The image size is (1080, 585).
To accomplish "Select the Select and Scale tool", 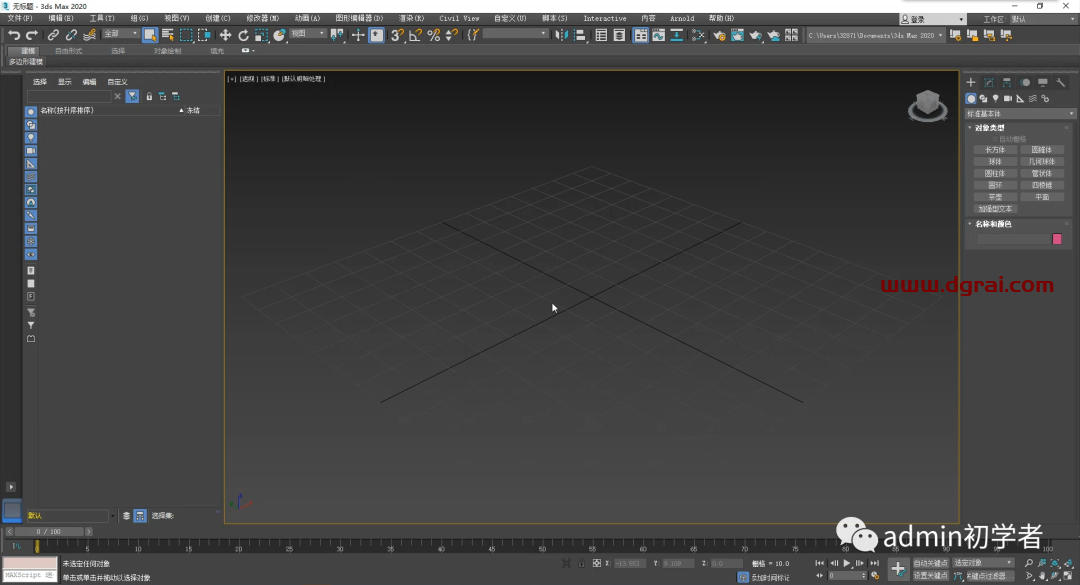I will click(261, 35).
